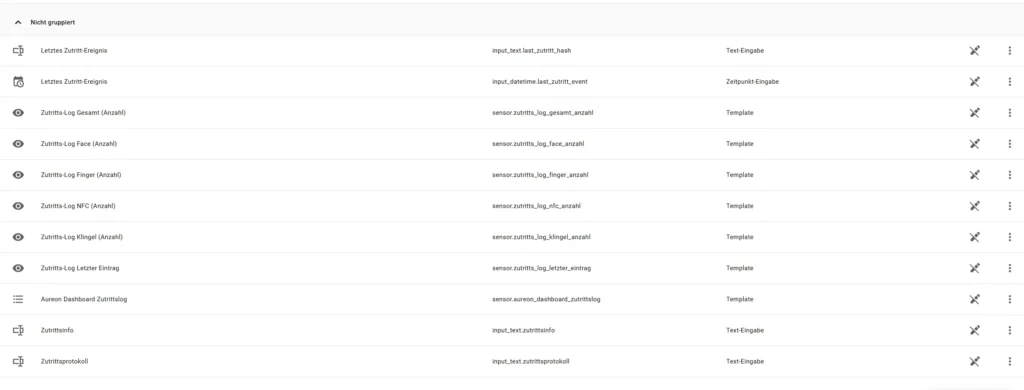Screen dimensions: 1024x390
Task: Click crossed-pencil icon in Zutrittsinfo row
Action: [974, 330]
